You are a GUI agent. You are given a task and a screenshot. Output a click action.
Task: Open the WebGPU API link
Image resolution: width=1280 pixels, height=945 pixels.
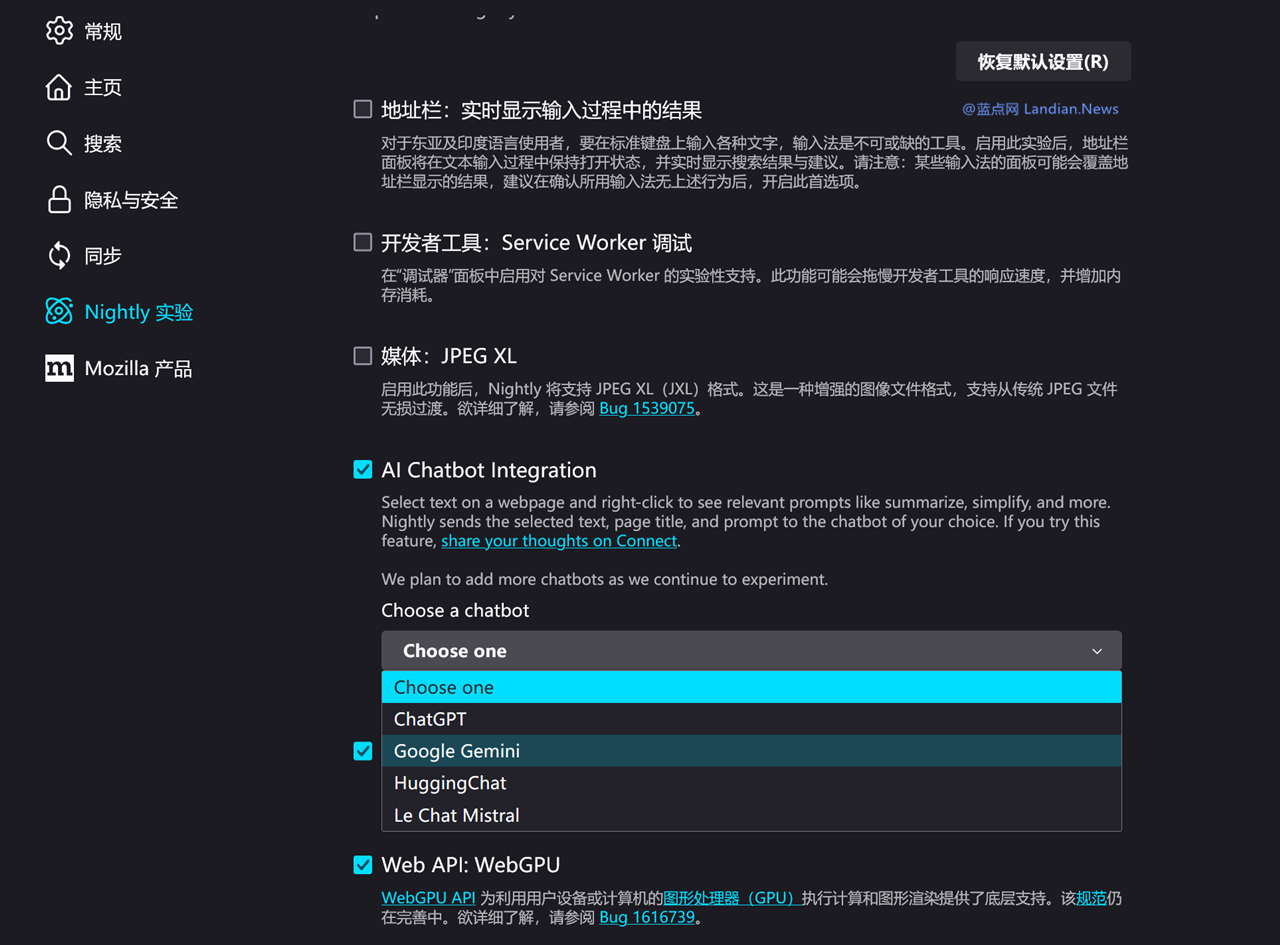[428, 898]
